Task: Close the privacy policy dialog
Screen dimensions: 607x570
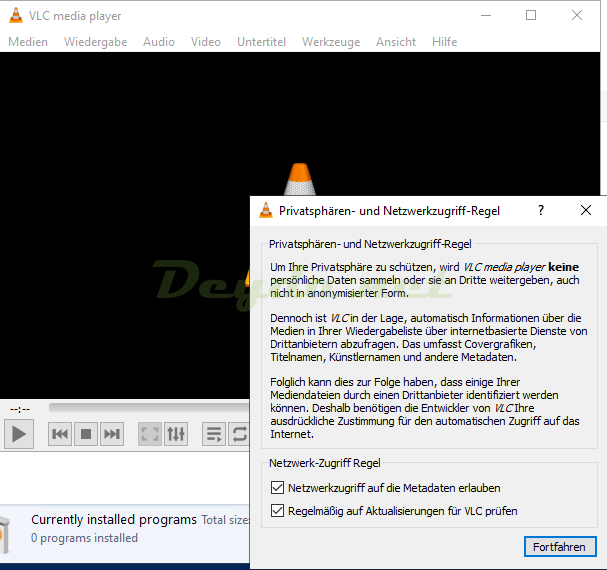Action: tap(586, 211)
